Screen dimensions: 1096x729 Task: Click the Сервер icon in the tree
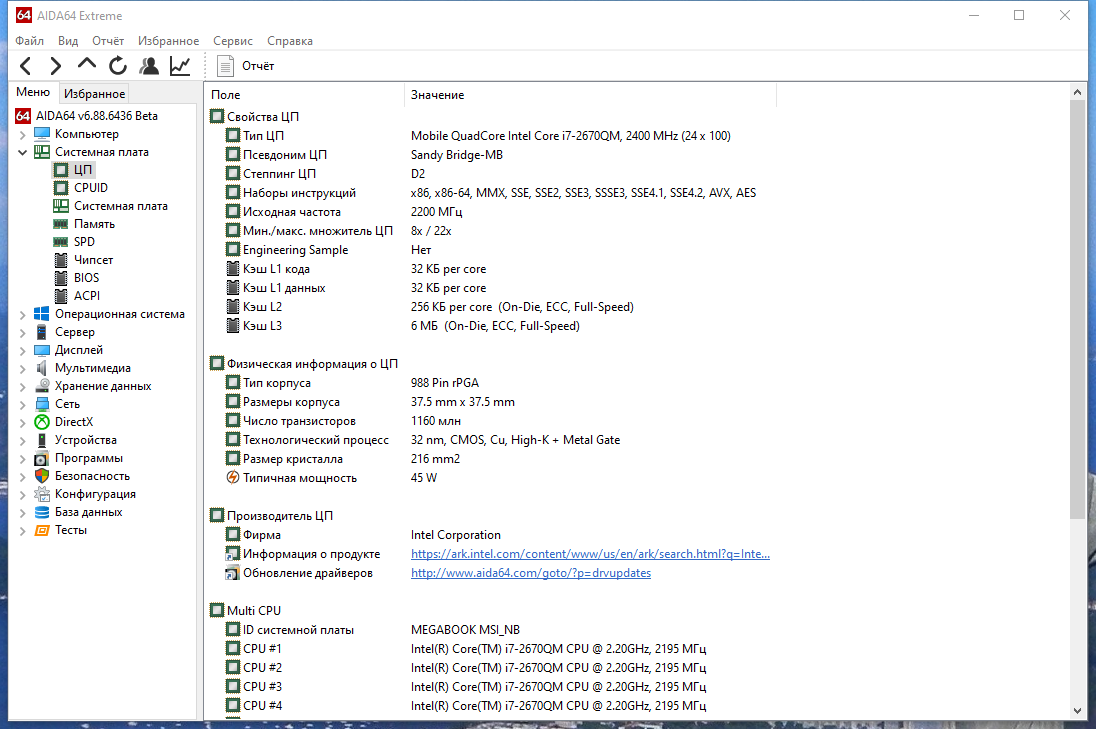[x=42, y=332]
